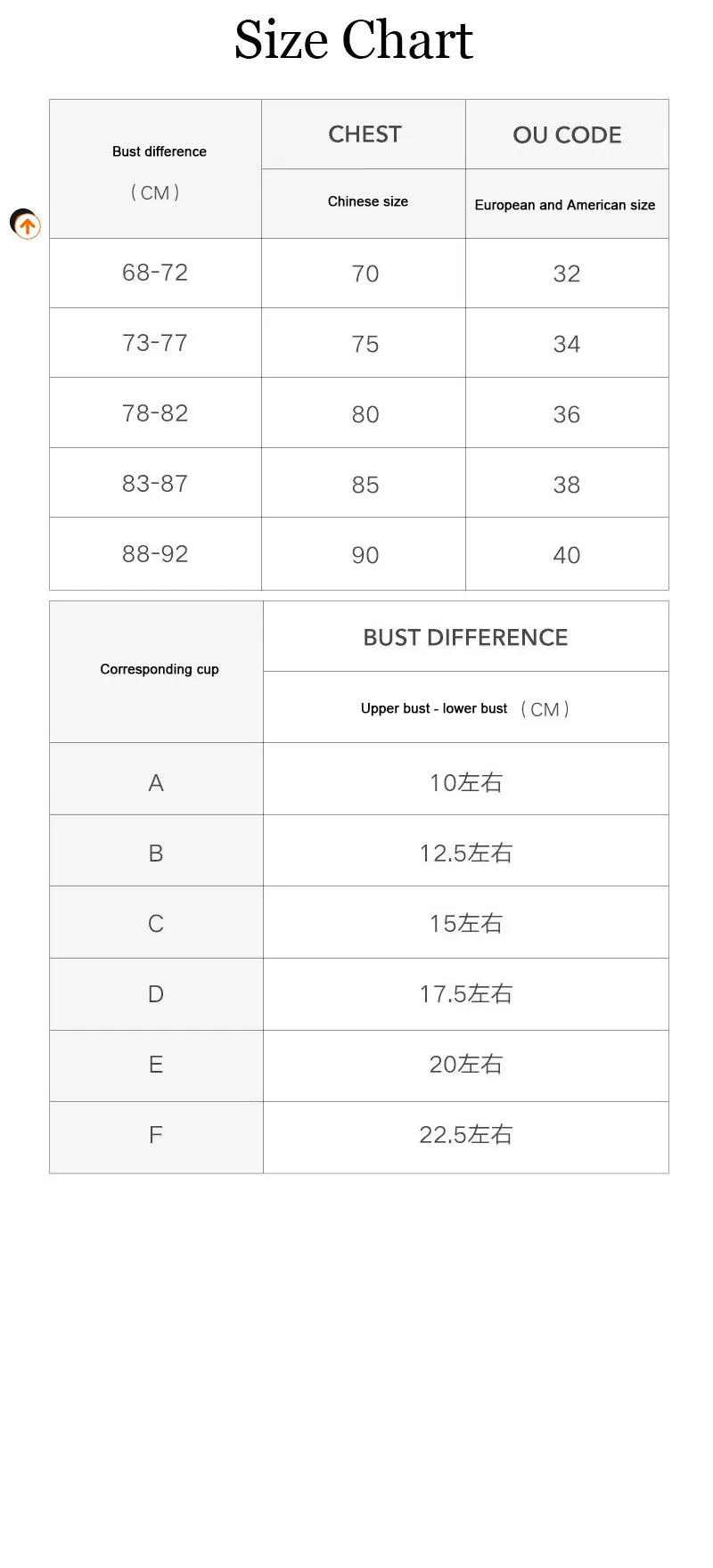Screen dimensions: 713x1568
Task: Click the 17.5 bust difference value
Action: coord(465,994)
